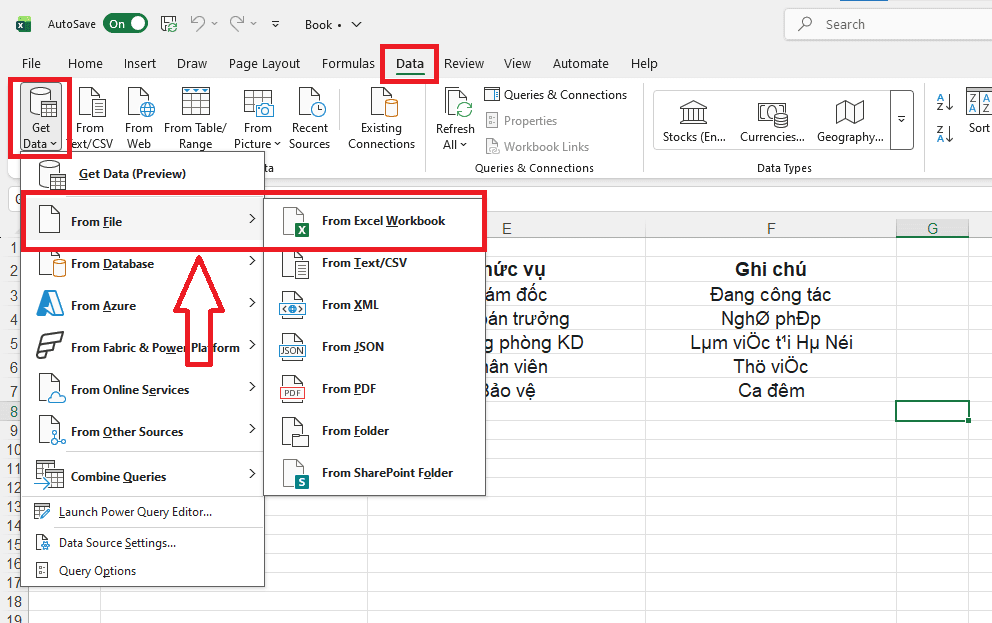Open the From Other Sources submenu

pyautogui.click(x=143, y=431)
